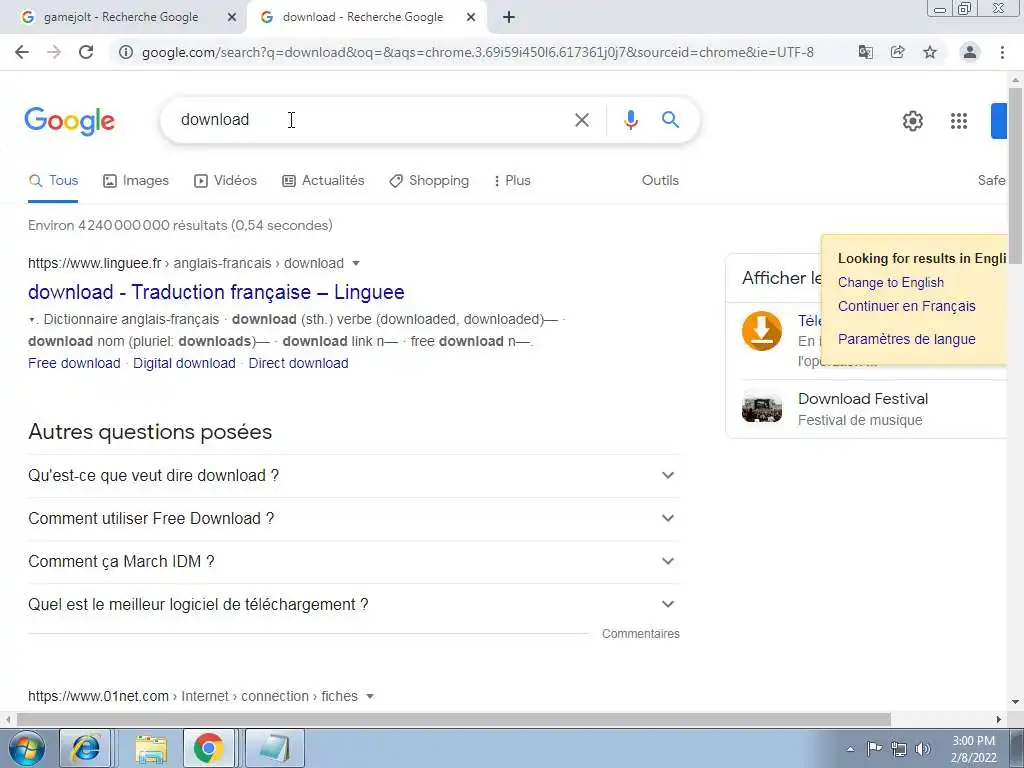Go to Google homepage via logo
The width and height of the screenshot is (1024, 768).
point(69,121)
